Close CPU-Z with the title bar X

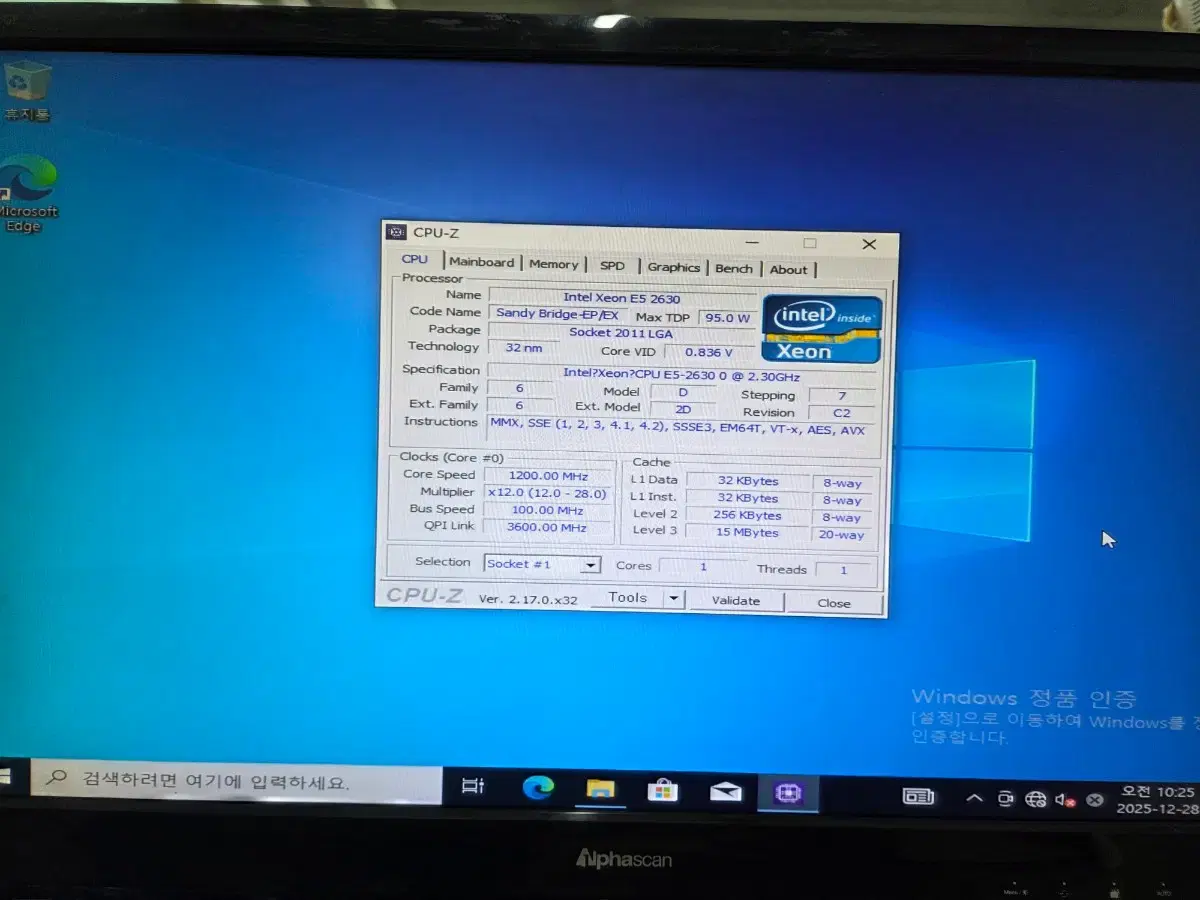tap(869, 244)
